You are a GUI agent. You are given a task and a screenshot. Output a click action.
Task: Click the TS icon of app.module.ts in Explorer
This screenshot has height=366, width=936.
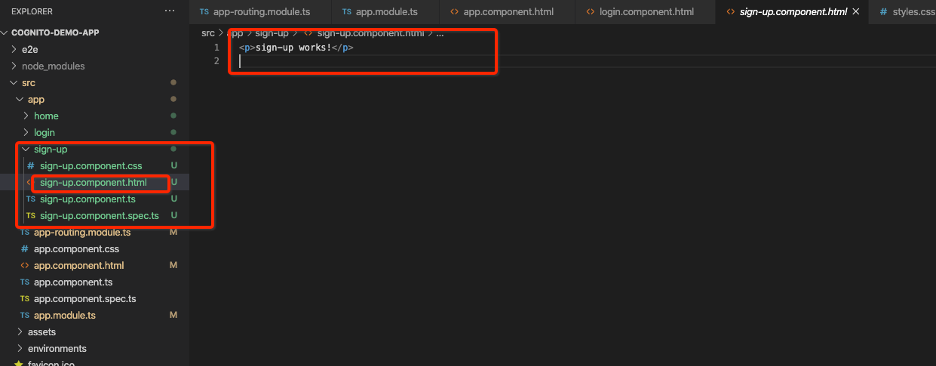(24, 315)
